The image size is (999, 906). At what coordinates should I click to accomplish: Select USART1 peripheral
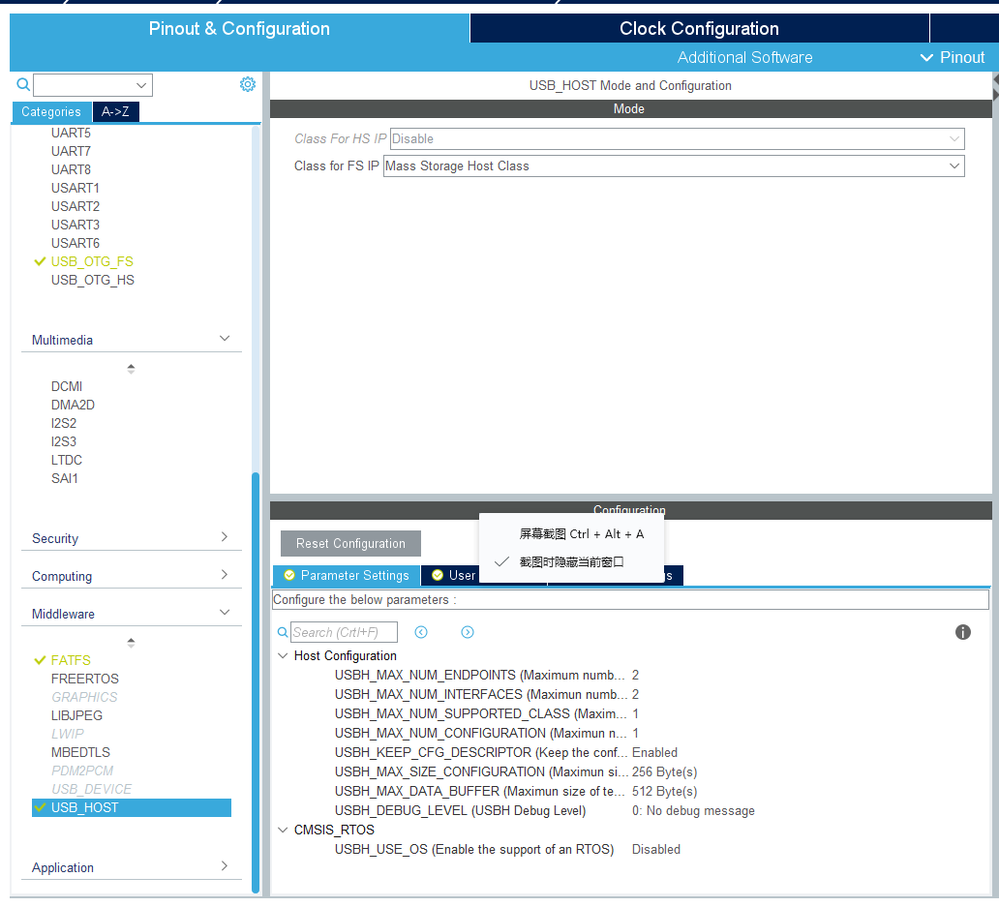(75, 188)
